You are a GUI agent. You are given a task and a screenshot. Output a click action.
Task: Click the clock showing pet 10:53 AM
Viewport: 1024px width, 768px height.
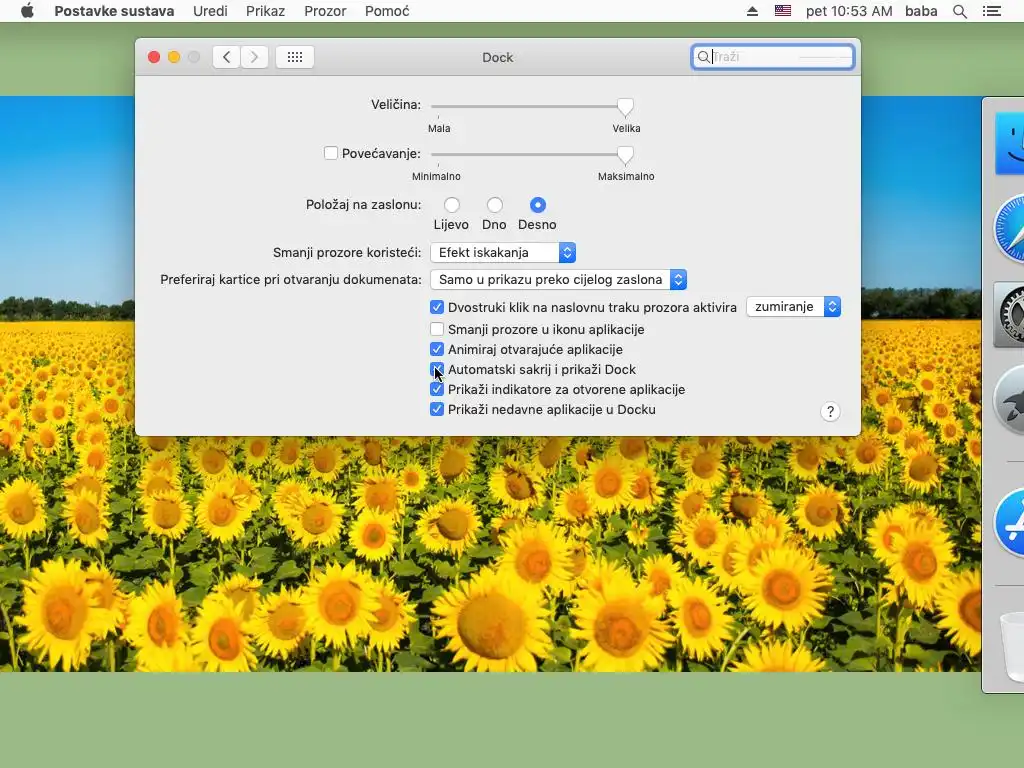(x=849, y=11)
